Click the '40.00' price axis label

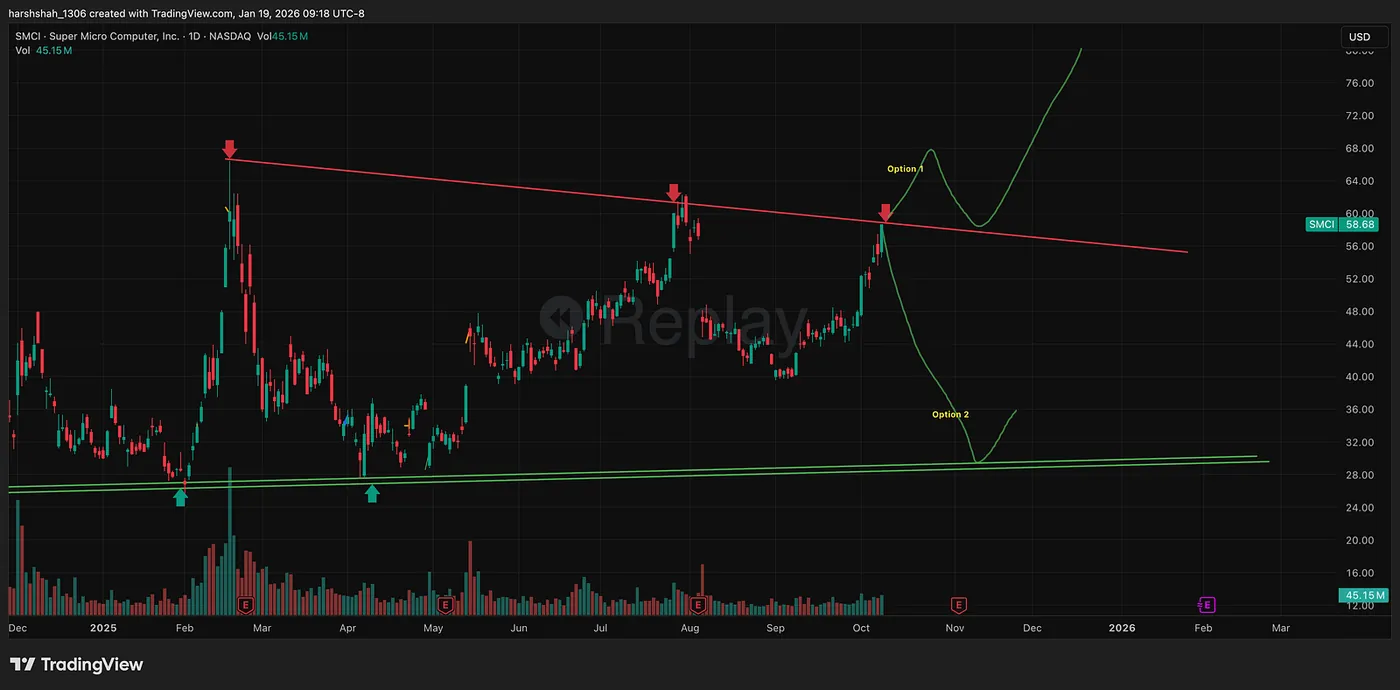point(1359,377)
